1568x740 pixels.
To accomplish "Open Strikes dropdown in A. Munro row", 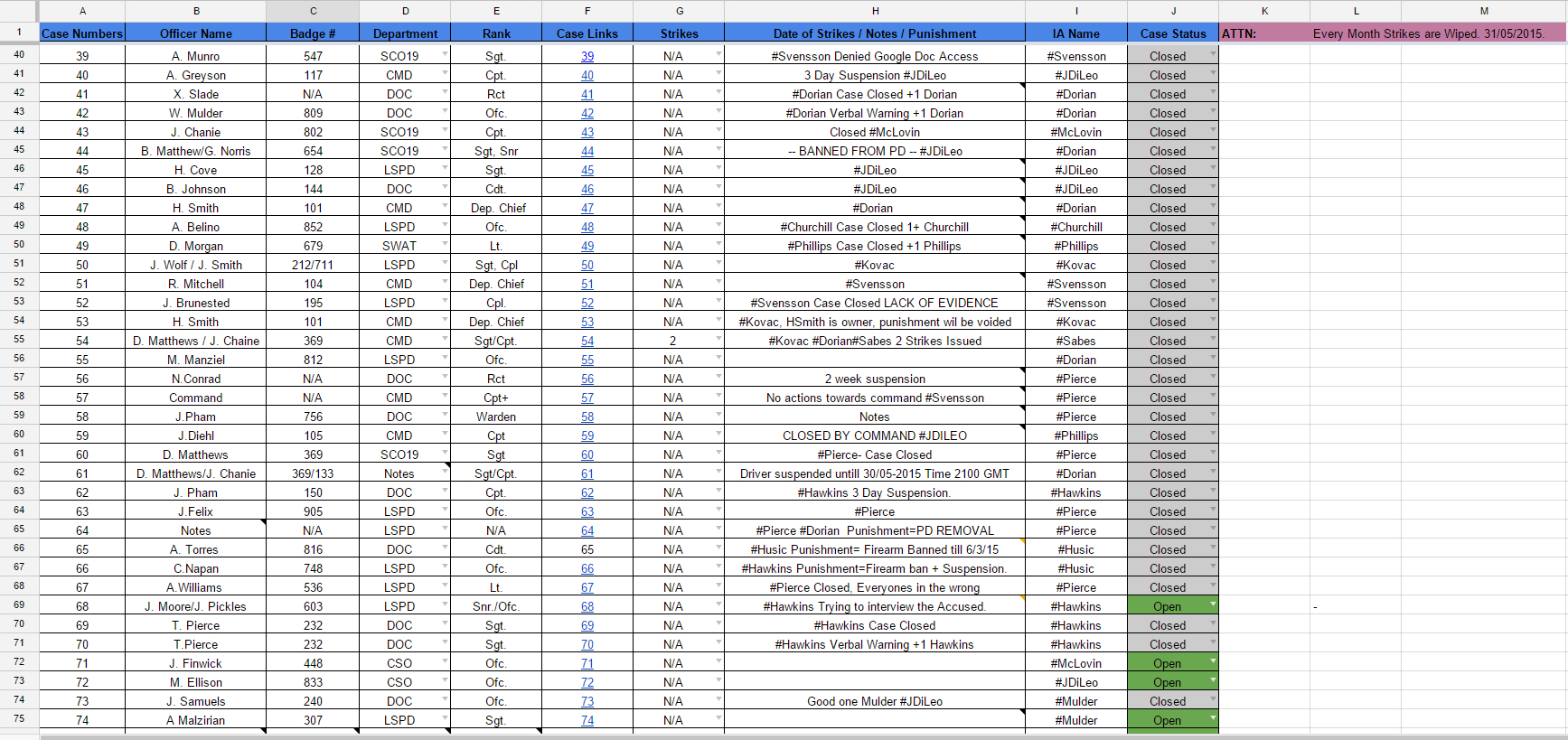I will pyautogui.click(x=718, y=54).
